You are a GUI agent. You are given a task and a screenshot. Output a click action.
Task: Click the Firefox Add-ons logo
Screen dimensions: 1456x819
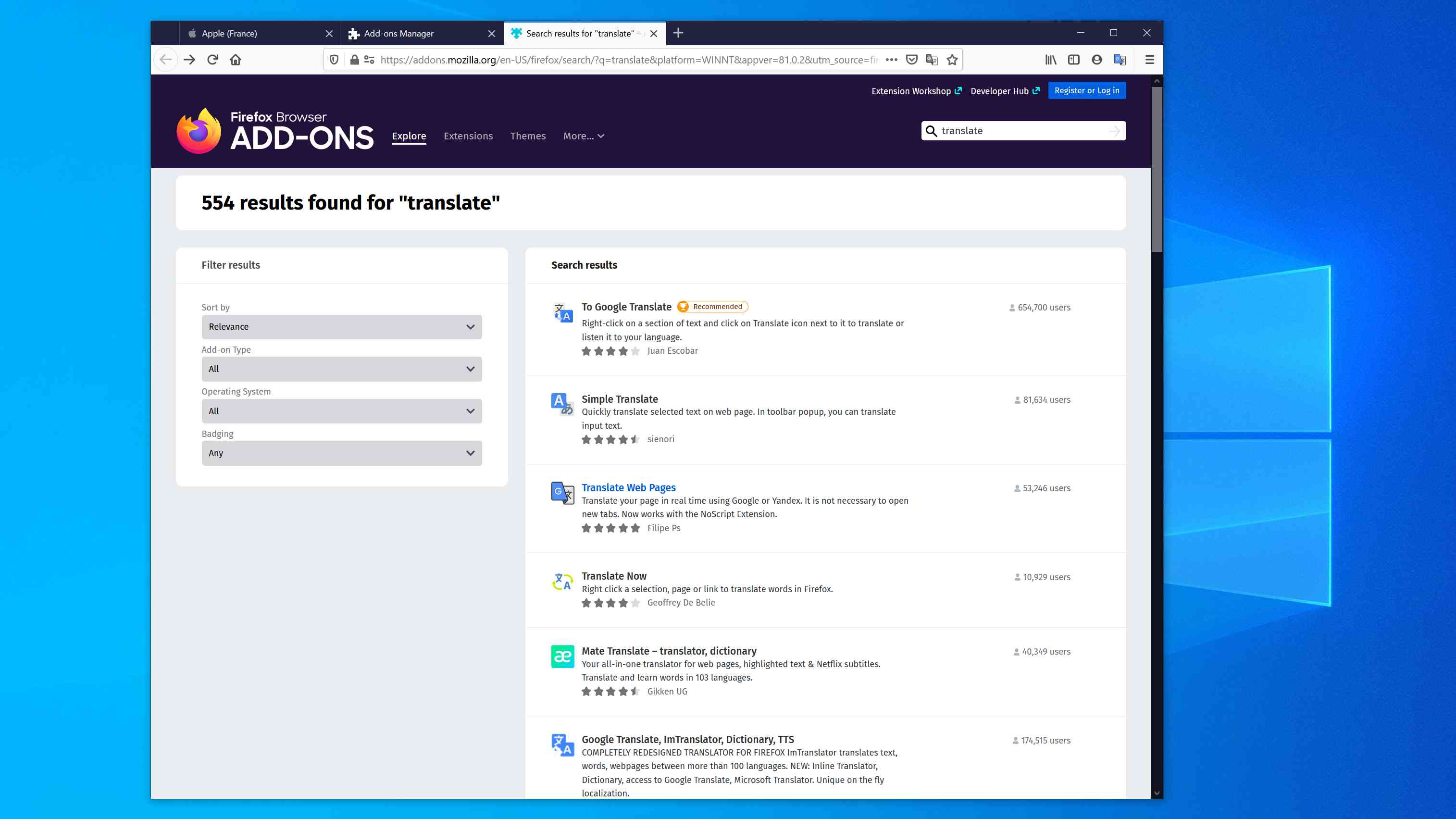click(275, 131)
